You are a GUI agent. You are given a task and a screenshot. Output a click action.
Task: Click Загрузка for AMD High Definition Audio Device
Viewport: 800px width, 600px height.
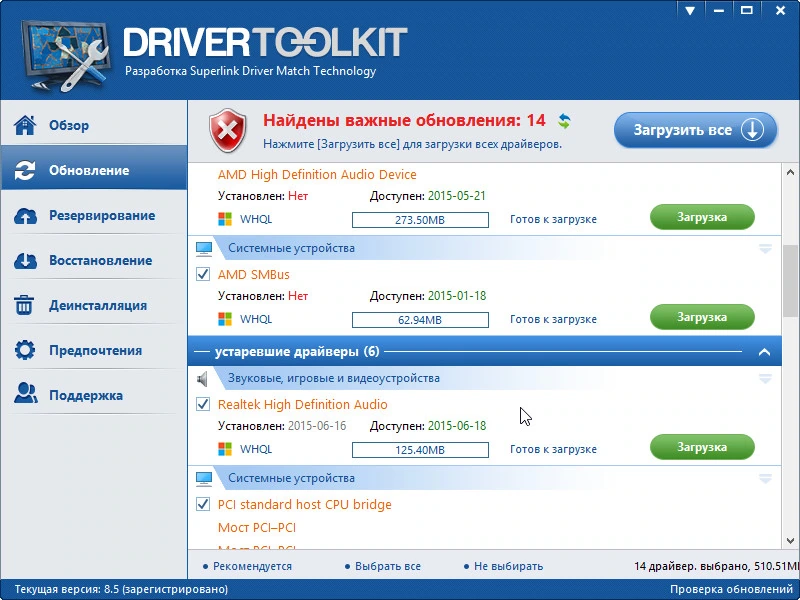tap(702, 217)
